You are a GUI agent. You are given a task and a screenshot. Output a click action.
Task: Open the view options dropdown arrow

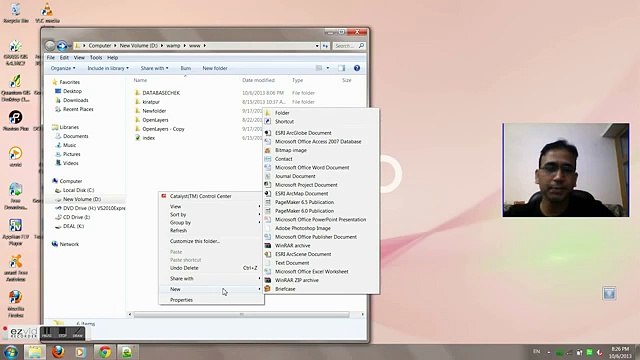click(328, 68)
